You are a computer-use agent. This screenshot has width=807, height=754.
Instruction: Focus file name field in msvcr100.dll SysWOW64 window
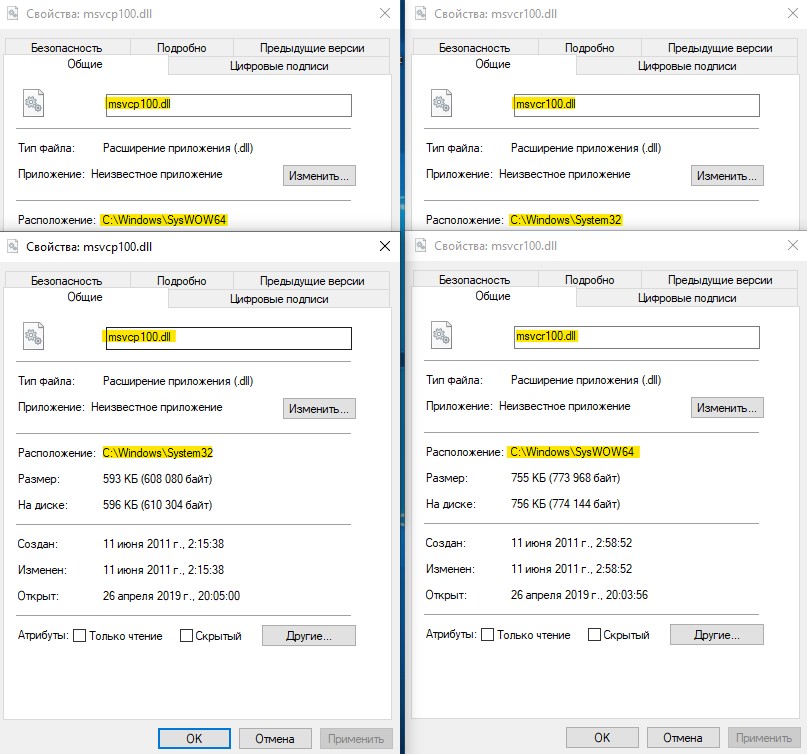(x=637, y=337)
